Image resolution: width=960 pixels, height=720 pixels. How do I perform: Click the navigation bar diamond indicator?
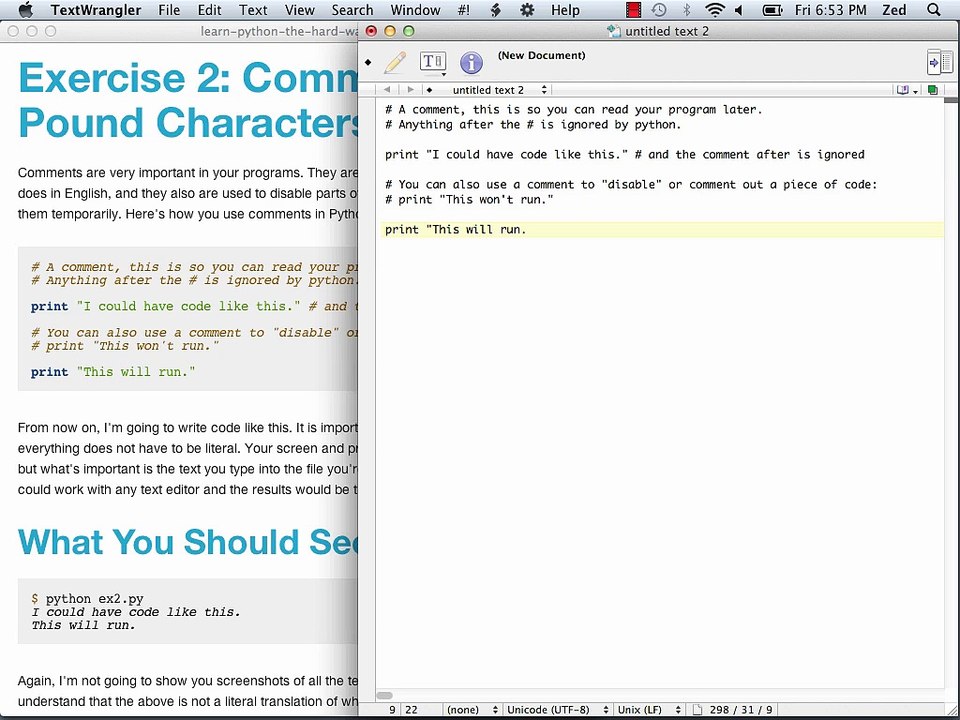429,90
